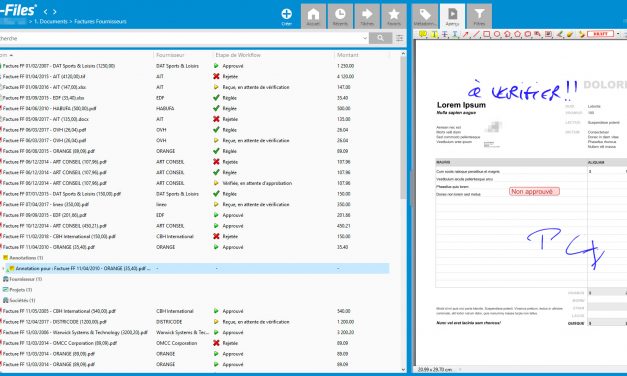Click the amount cell '3 200,20'
The height and width of the screenshot is (376, 627).
[x=345, y=332]
